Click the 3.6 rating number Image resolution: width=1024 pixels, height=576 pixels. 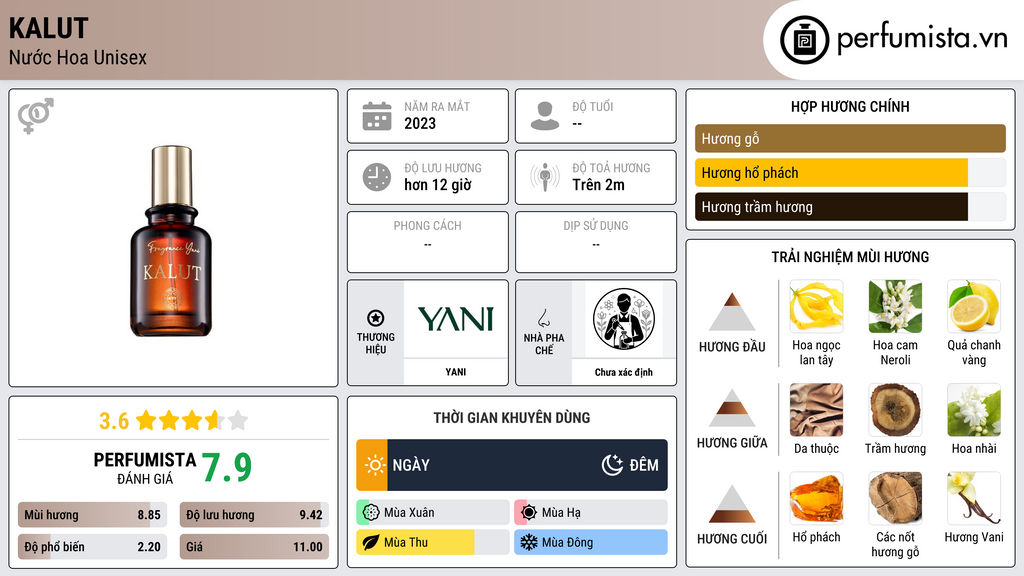(114, 421)
